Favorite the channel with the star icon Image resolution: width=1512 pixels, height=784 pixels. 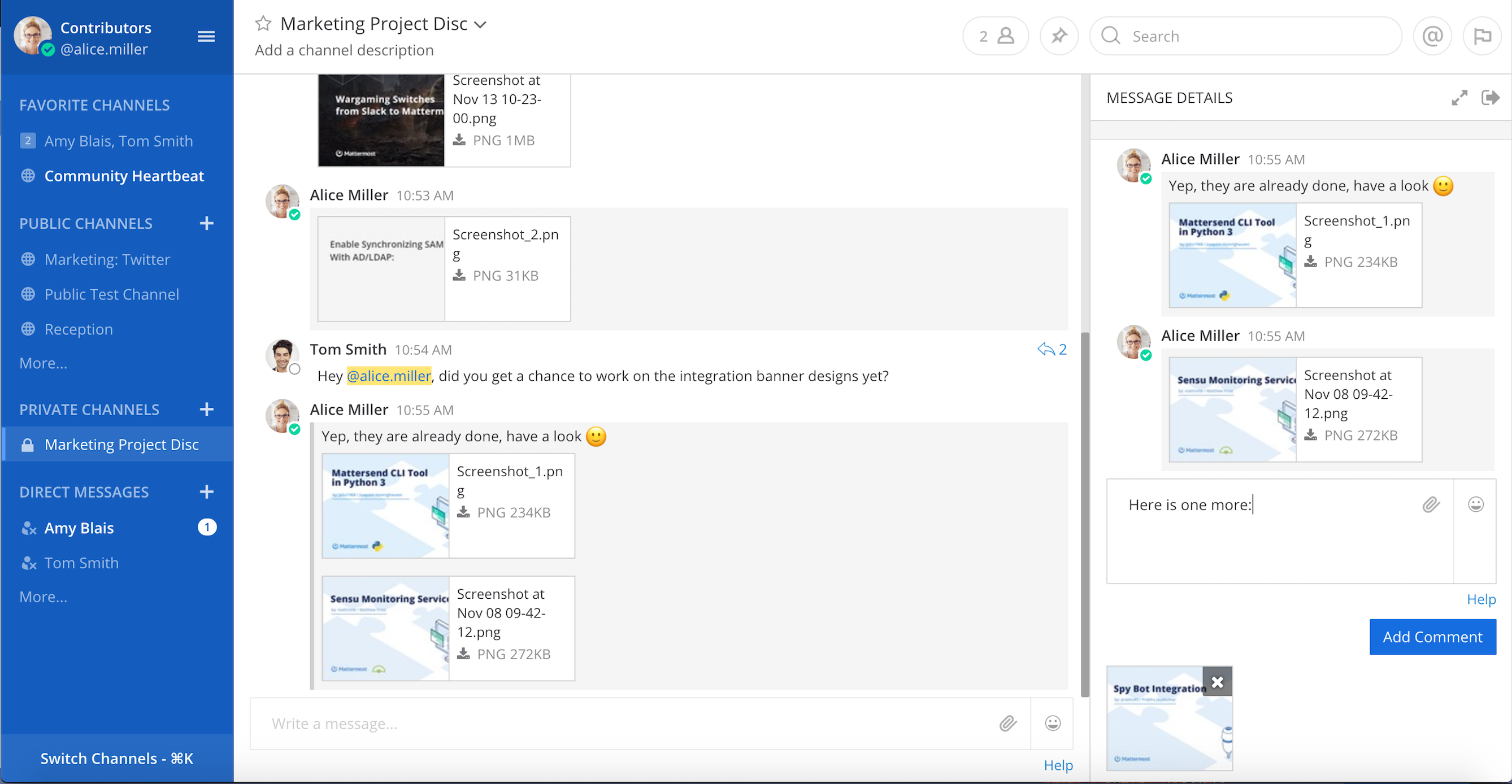point(263,24)
